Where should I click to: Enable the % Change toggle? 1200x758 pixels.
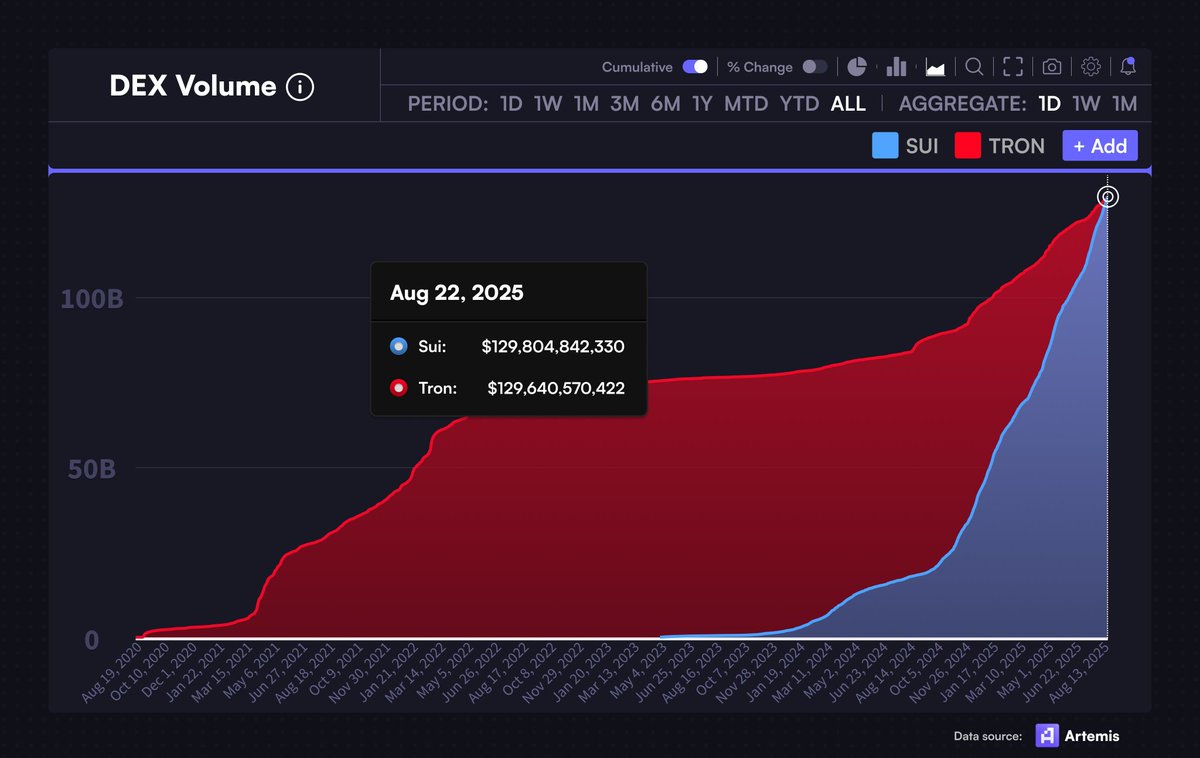815,67
